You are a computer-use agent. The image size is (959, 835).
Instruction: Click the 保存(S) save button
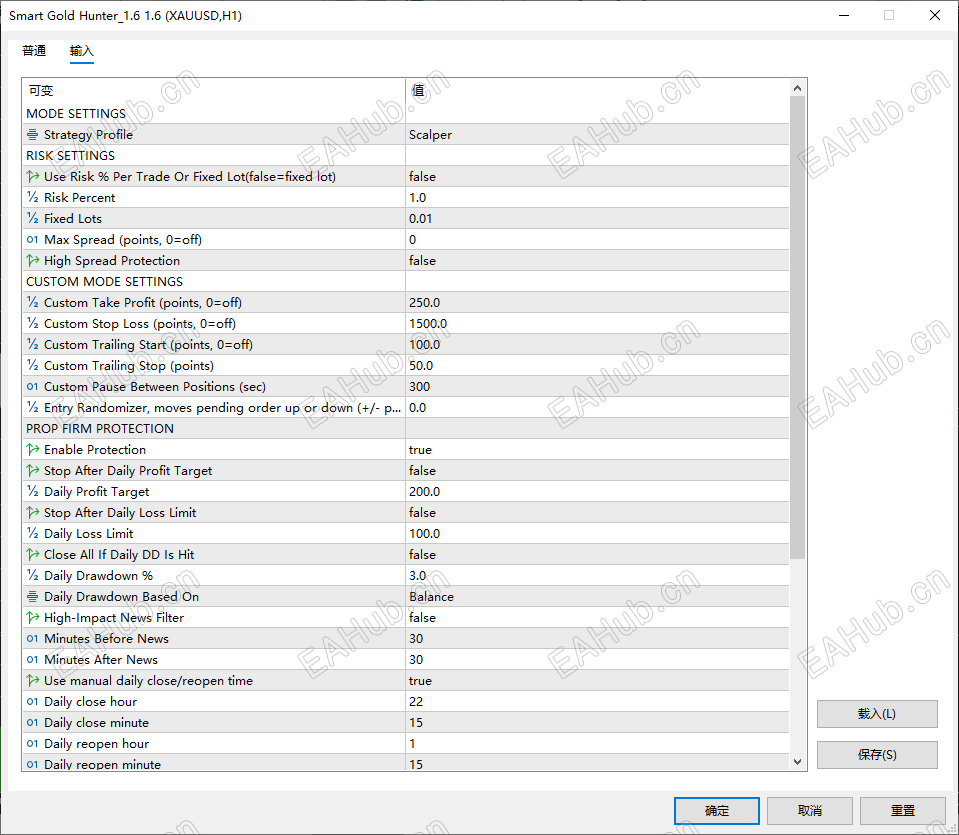pyautogui.click(x=877, y=755)
